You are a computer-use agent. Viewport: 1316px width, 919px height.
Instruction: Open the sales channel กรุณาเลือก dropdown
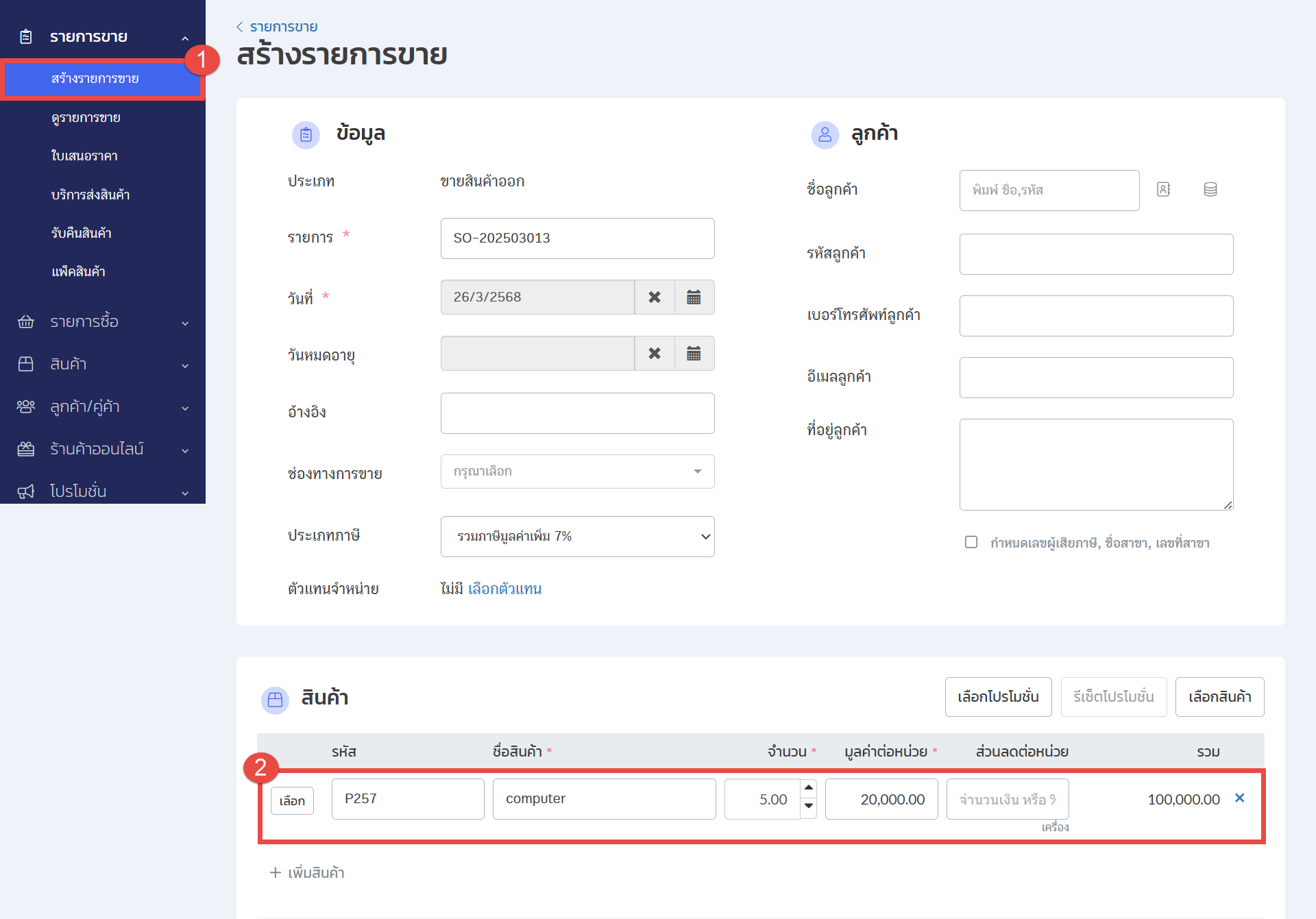[577, 471]
